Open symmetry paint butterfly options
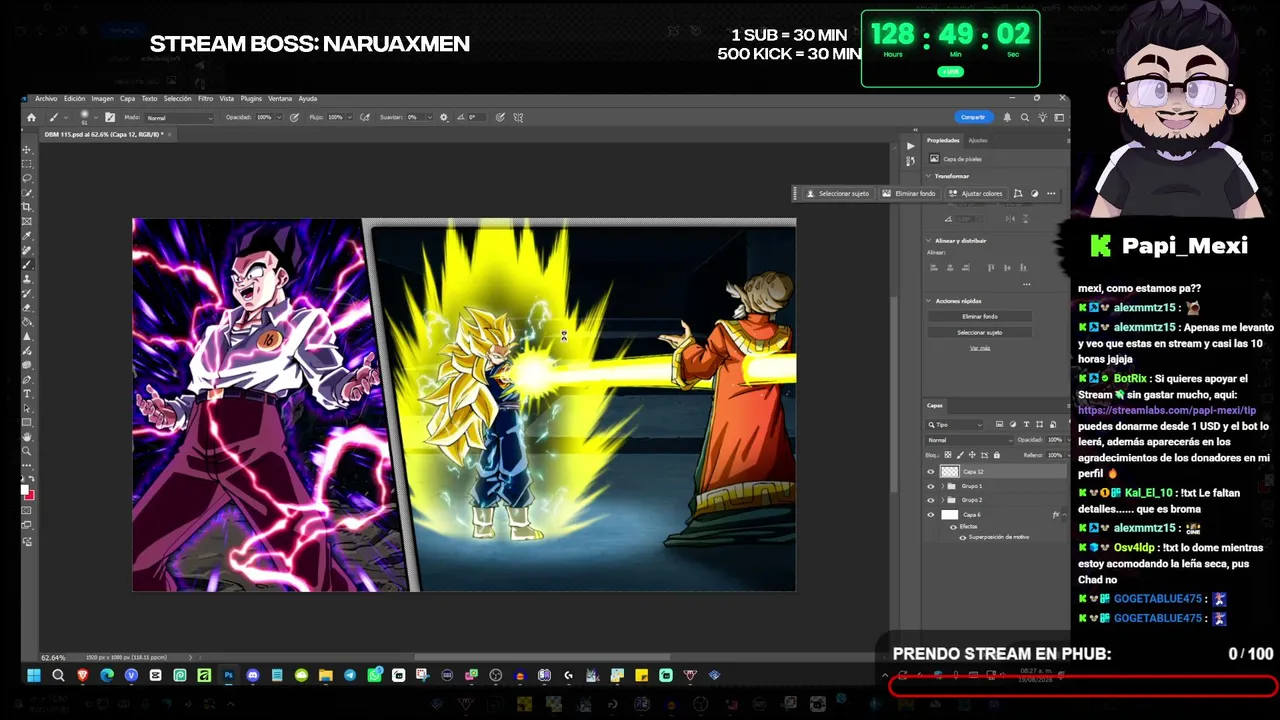This screenshot has width=1280, height=720. pyautogui.click(x=518, y=117)
